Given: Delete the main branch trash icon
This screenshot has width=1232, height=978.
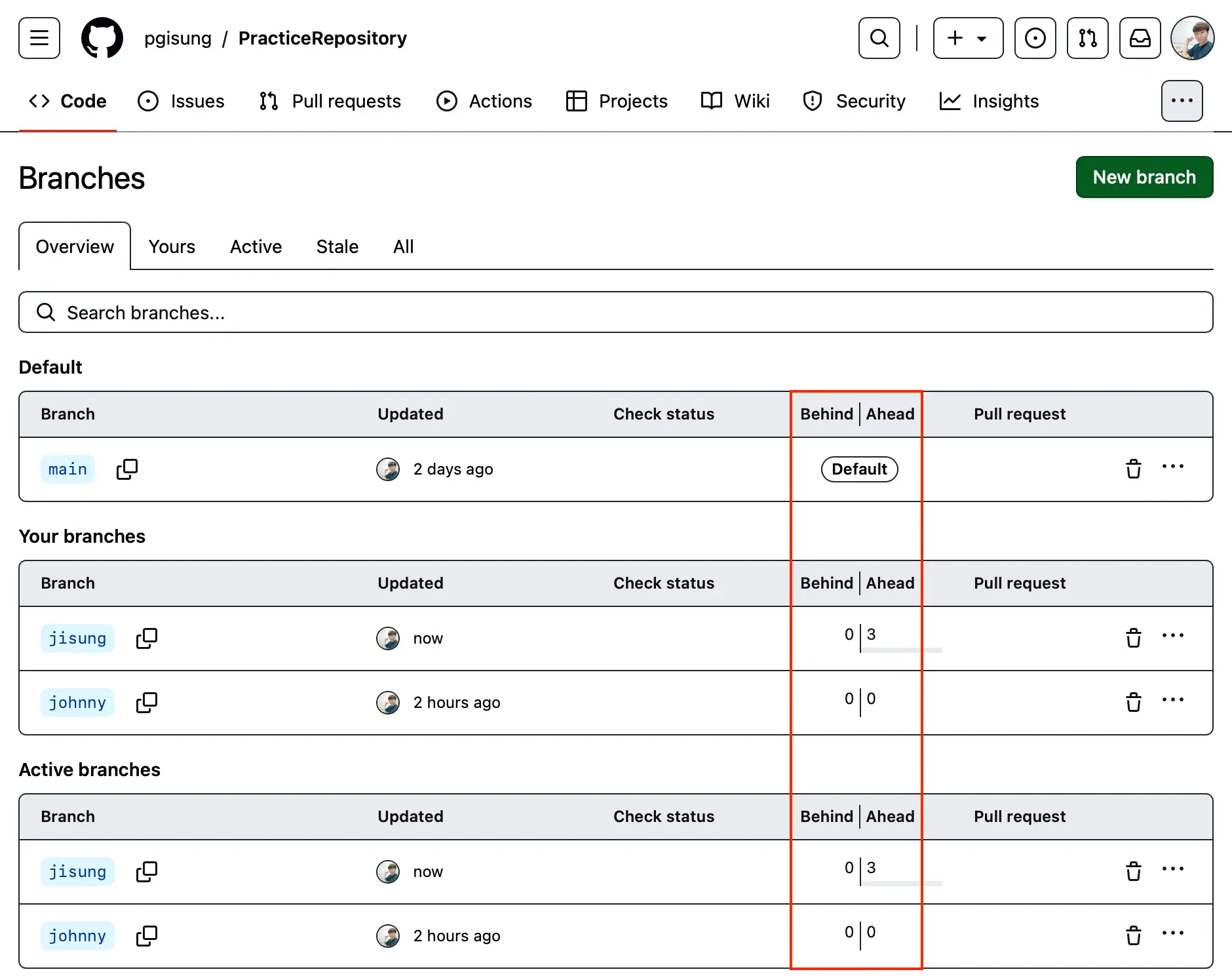Looking at the screenshot, I should click(1134, 469).
